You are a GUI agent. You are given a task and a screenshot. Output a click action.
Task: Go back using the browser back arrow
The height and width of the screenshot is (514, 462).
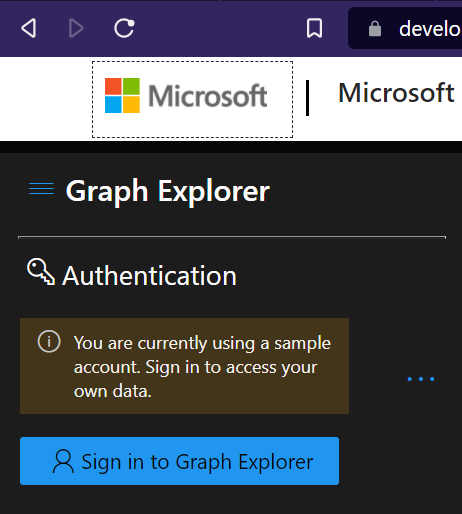coord(29,28)
